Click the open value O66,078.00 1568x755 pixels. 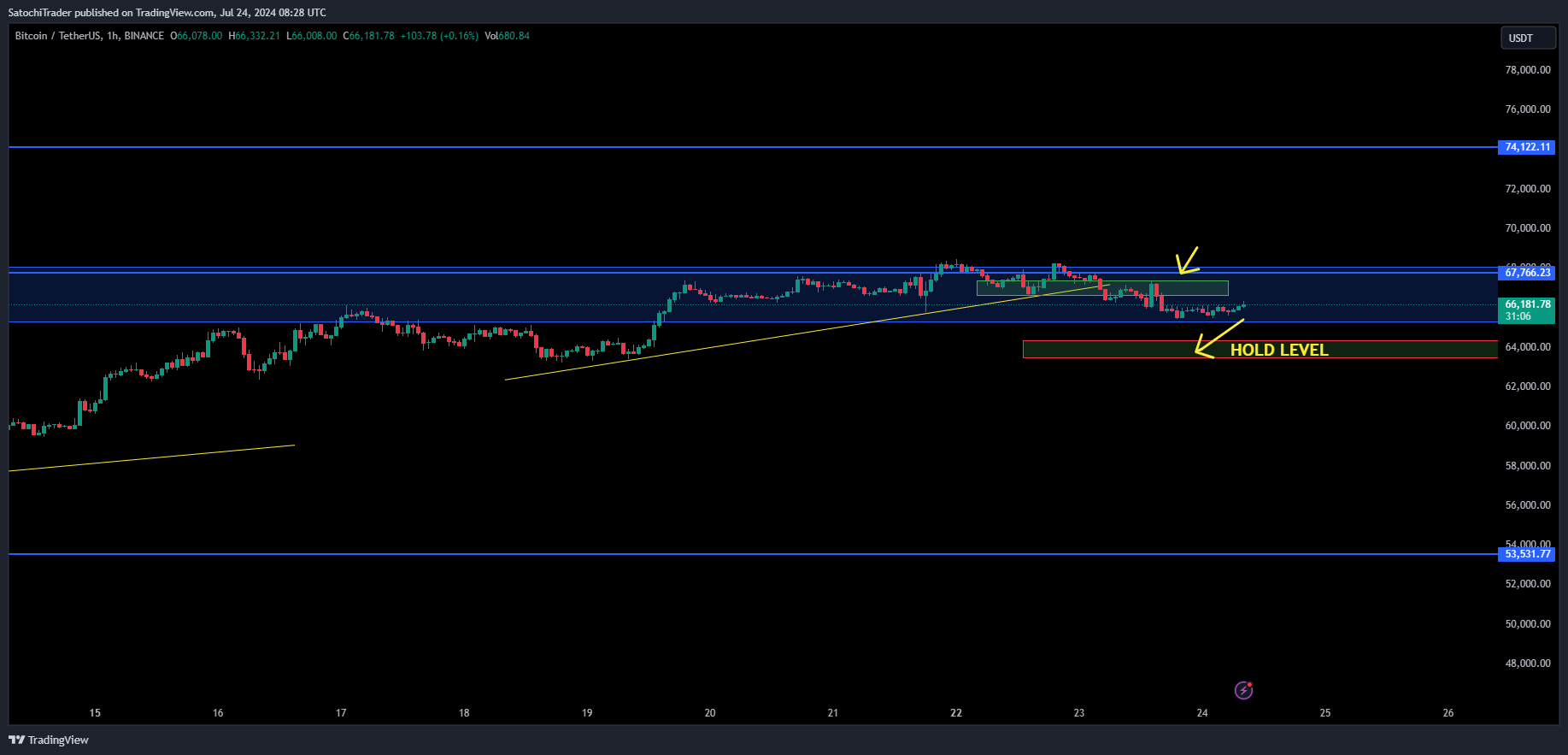coord(197,36)
